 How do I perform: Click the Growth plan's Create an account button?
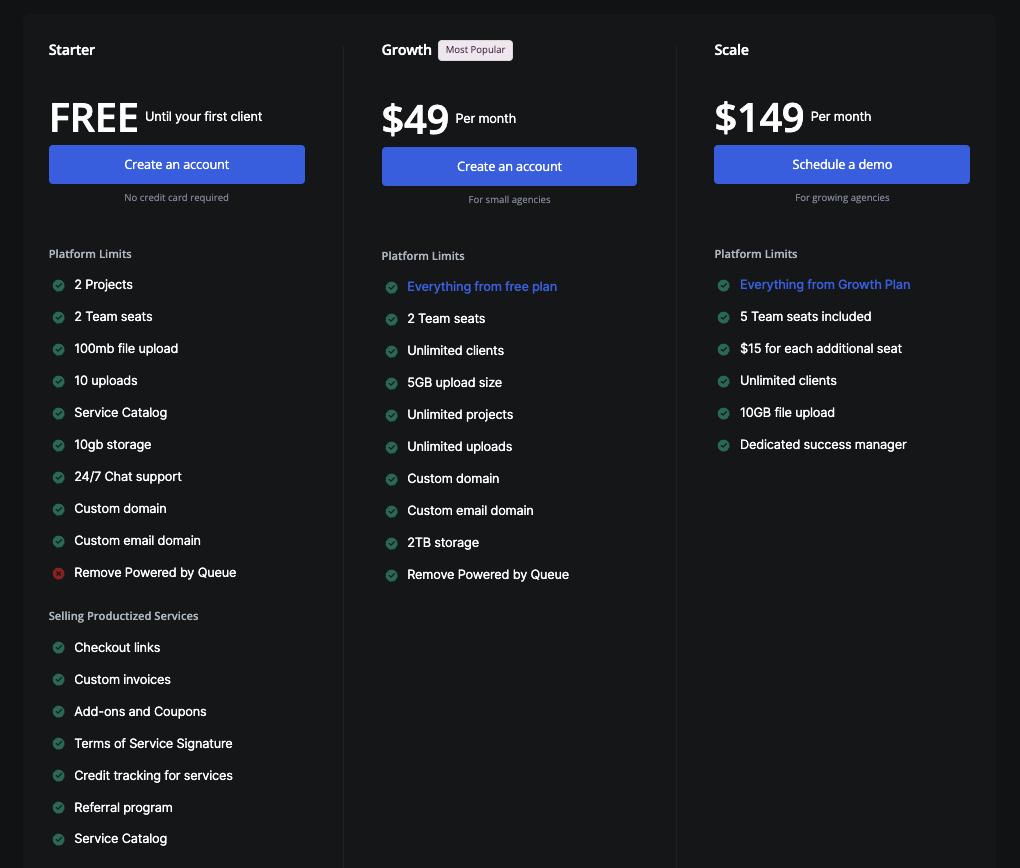[509, 167]
